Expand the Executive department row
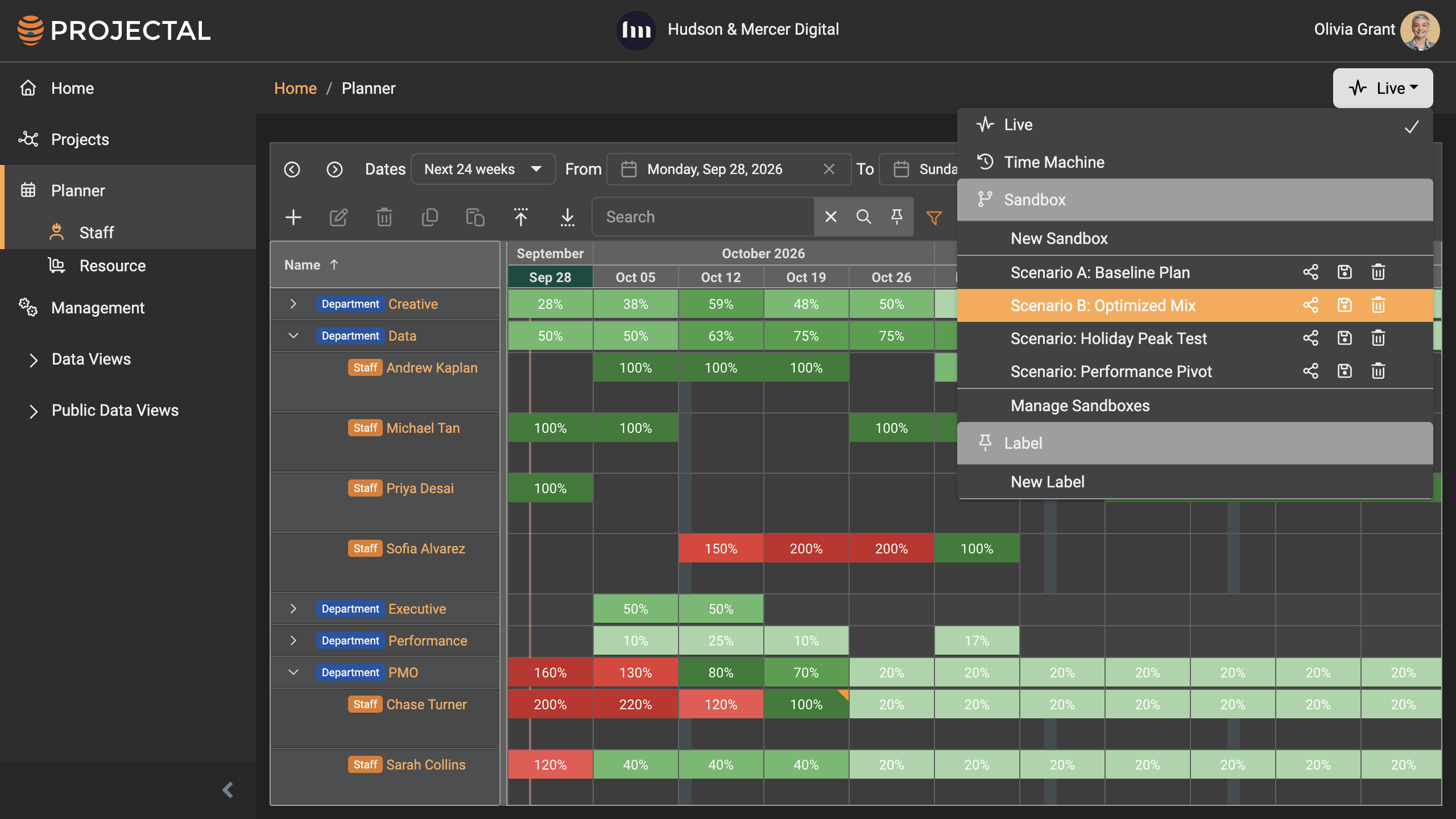 point(293,609)
